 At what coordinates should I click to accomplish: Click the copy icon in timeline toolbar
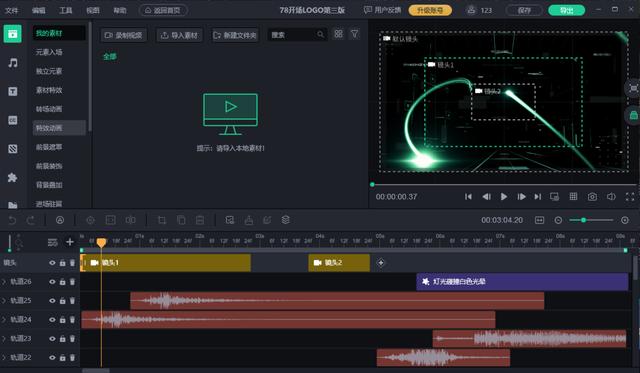tap(181, 220)
